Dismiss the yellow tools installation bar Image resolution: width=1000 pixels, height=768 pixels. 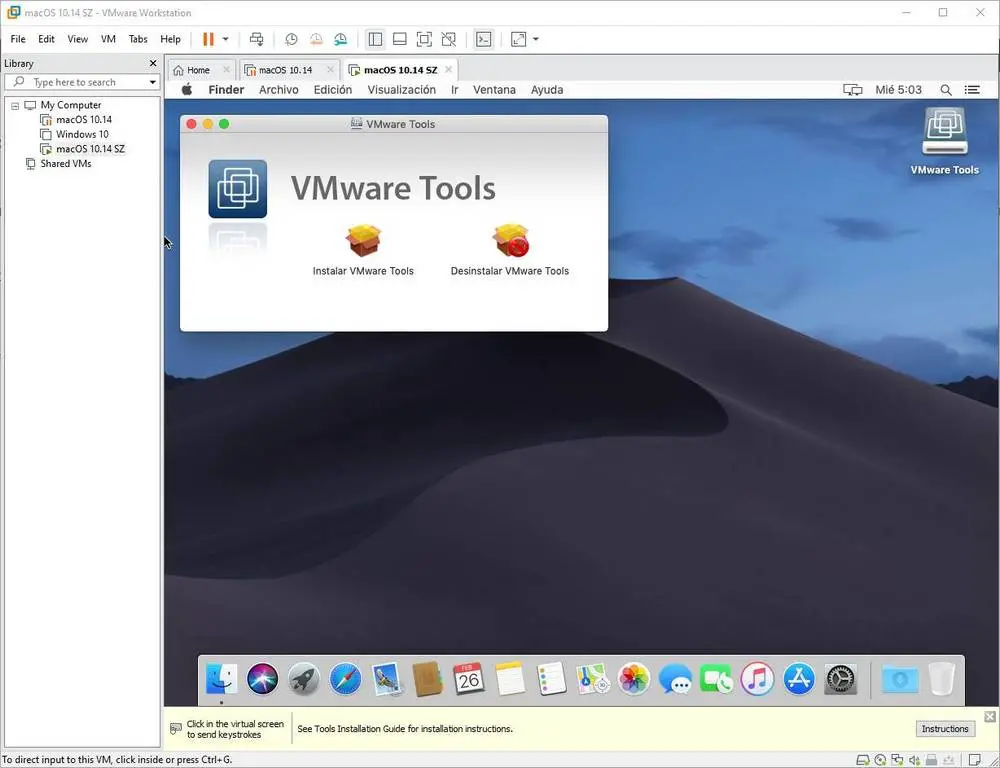click(990, 716)
